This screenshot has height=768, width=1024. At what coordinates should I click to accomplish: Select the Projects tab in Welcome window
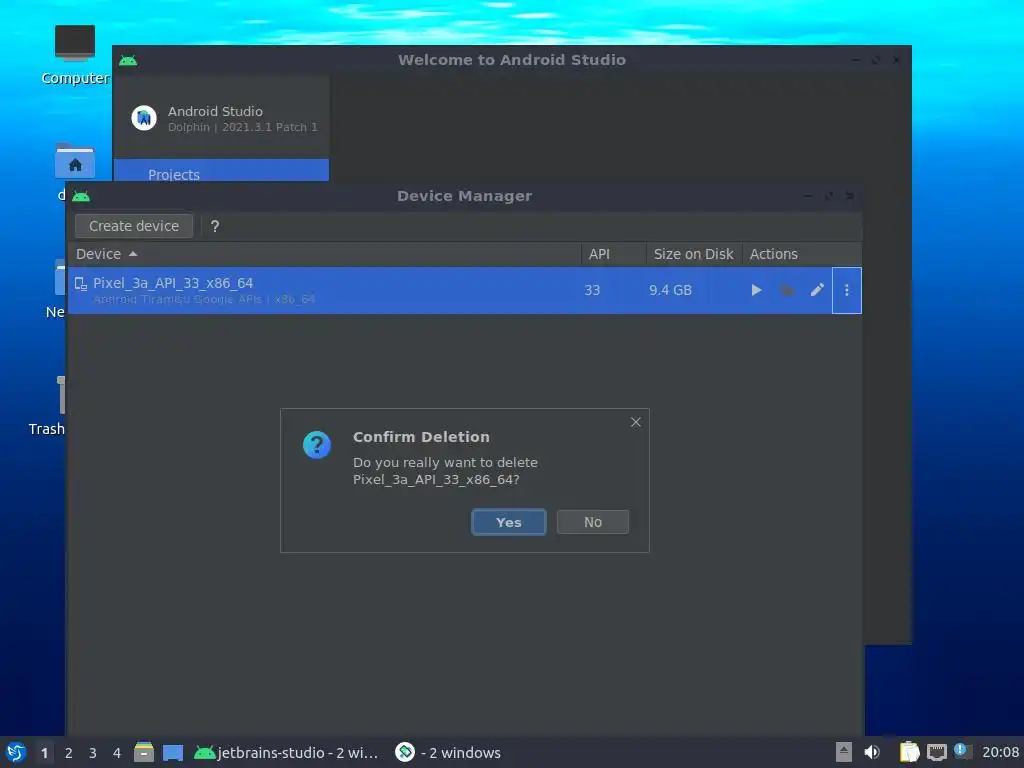[221, 171]
